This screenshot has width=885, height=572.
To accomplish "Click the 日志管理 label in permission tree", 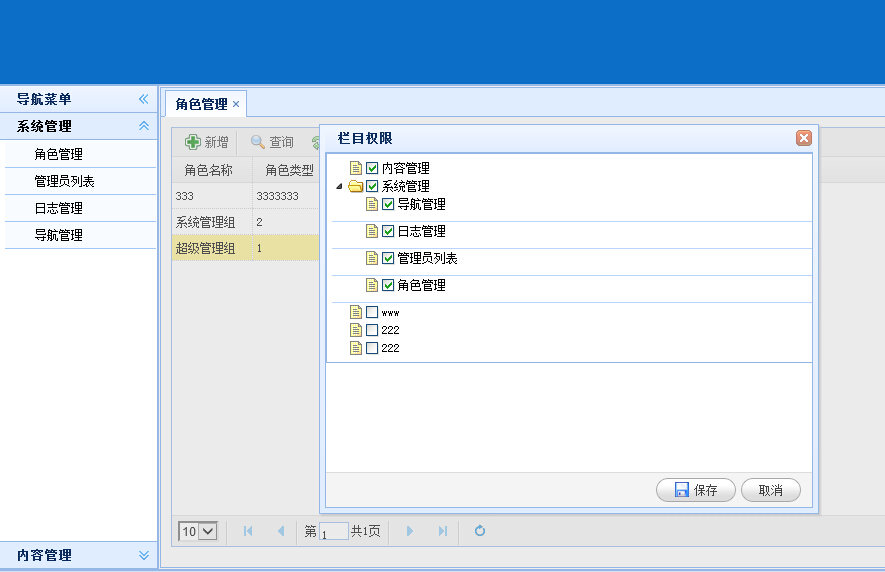I will [x=421, y=231].
